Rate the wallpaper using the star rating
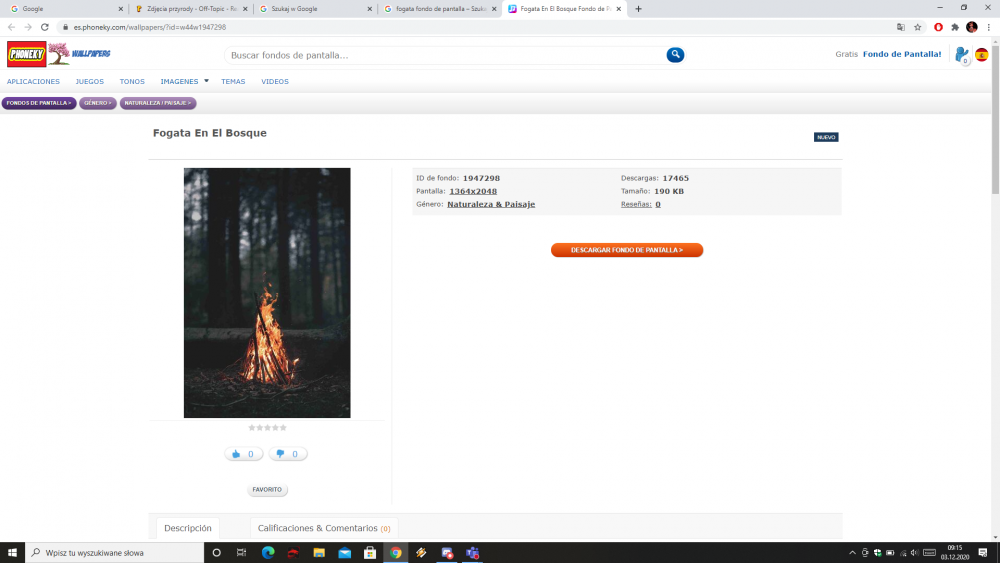This screenshot has height=563, width=1000. [267, 428]
